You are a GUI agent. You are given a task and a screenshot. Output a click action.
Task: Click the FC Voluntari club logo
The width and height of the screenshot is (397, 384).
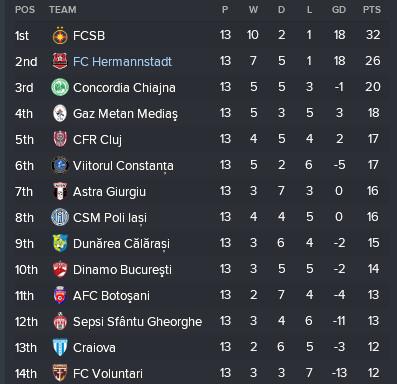pos(60,373)
